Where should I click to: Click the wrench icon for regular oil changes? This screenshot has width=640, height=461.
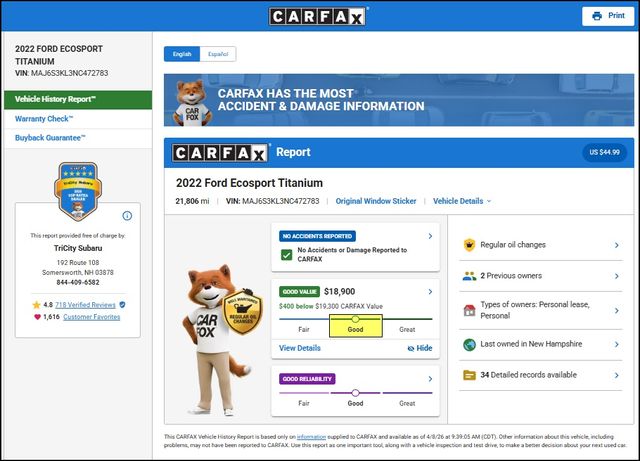pyautogui.click(x=469, y=245)
